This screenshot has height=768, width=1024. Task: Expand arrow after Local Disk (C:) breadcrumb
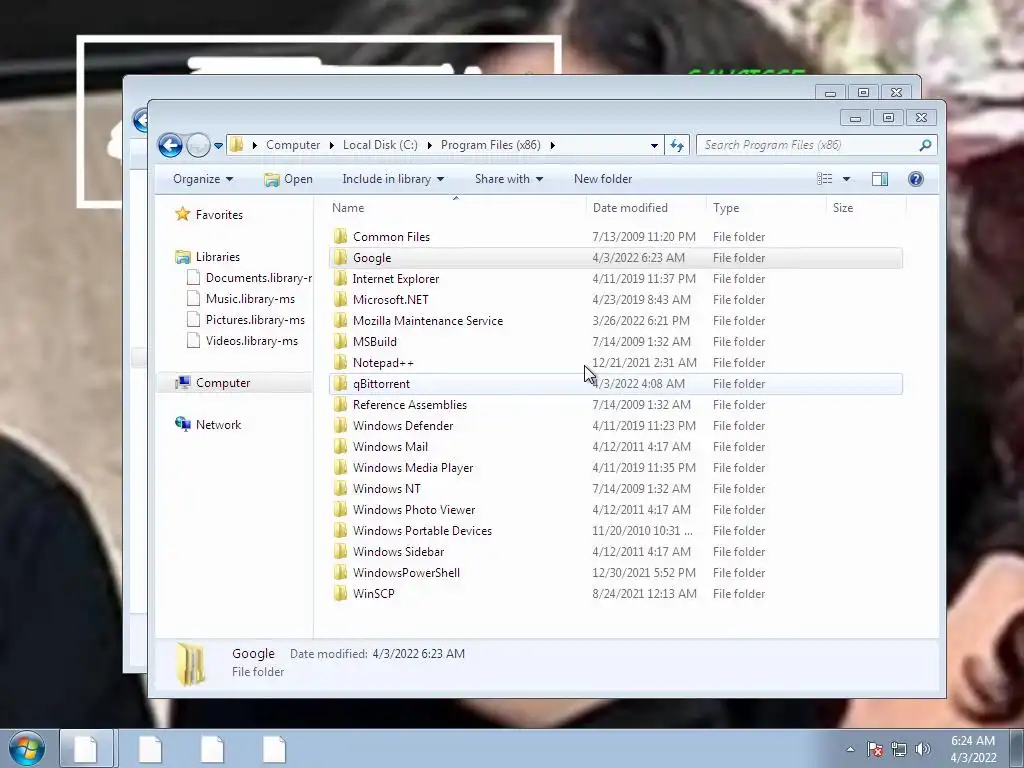(x=430, y=145)
